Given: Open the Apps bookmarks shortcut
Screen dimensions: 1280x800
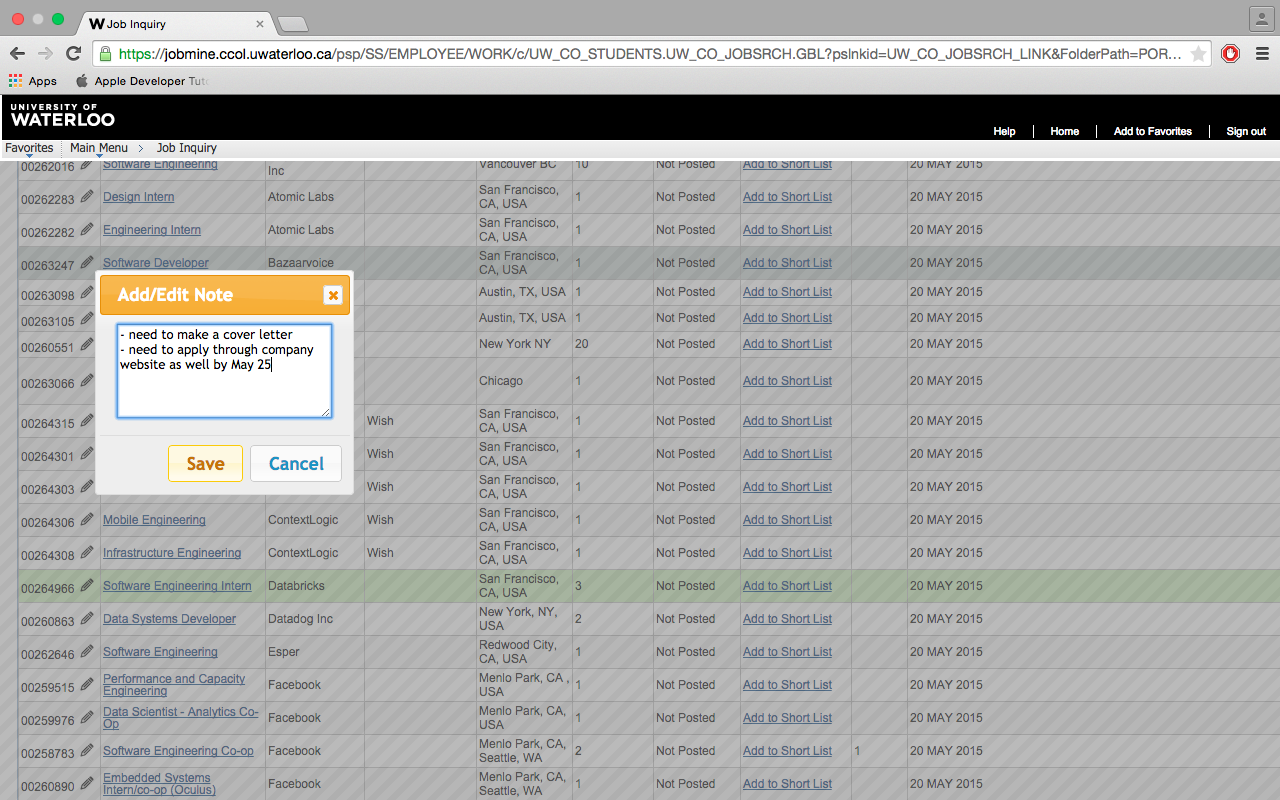Looking at the screenshot, I should 33,81.
